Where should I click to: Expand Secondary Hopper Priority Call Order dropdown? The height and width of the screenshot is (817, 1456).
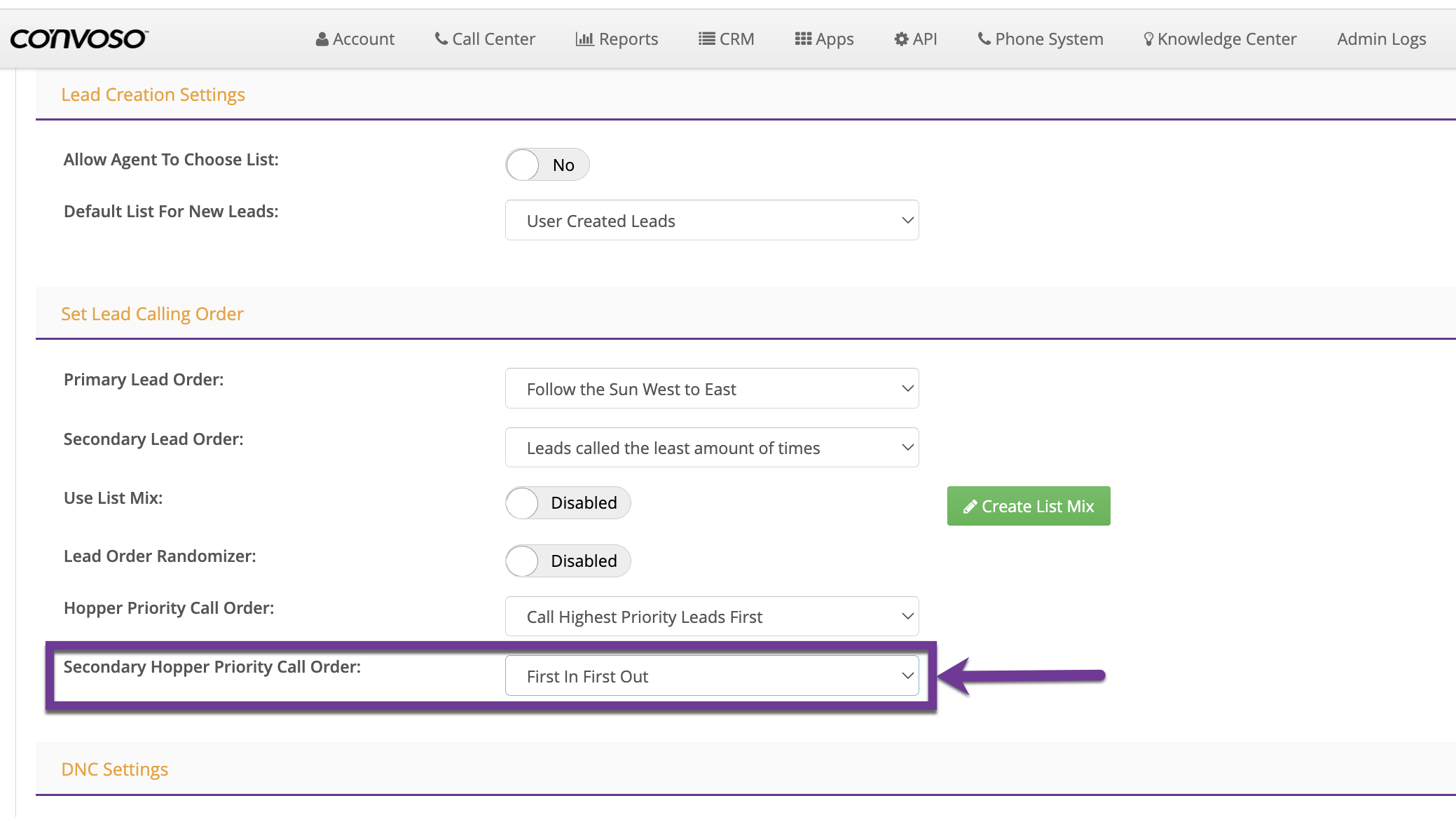(711, 676)
